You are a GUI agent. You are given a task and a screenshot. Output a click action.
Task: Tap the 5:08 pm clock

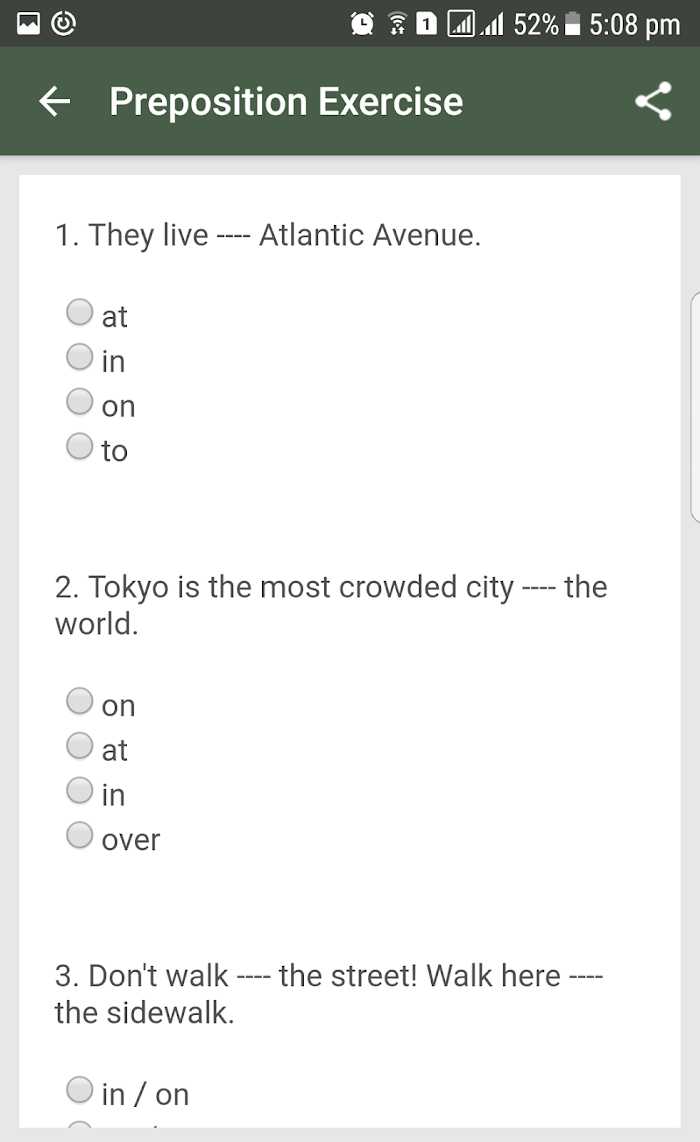click(634, 25)
